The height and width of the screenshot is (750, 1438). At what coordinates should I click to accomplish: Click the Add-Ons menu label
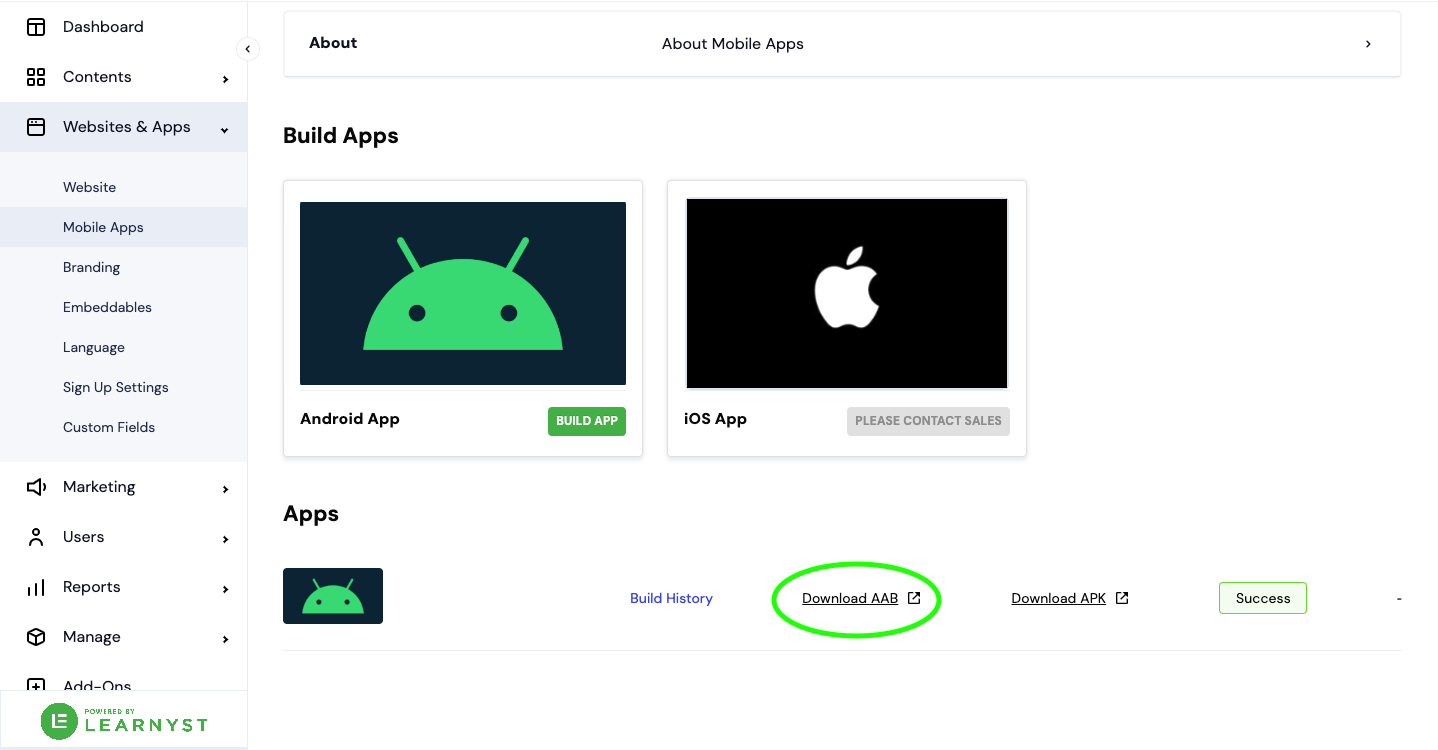tap(97, 686)
